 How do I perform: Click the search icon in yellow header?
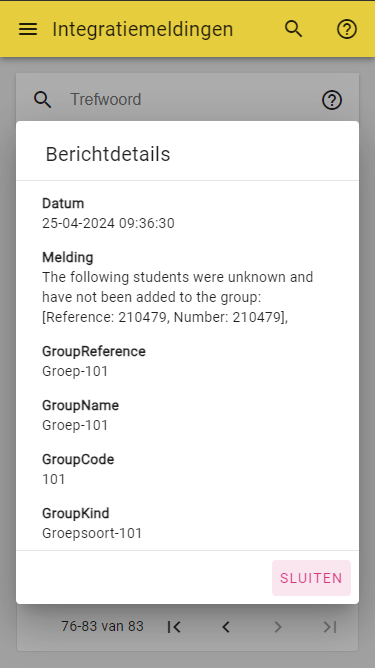294,29
